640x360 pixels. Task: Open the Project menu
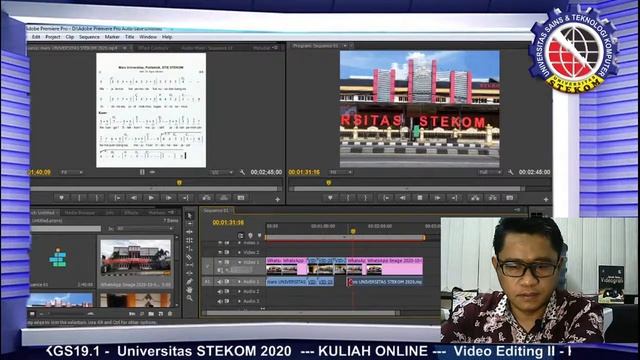pyautogui.click(x=53, y=37)
